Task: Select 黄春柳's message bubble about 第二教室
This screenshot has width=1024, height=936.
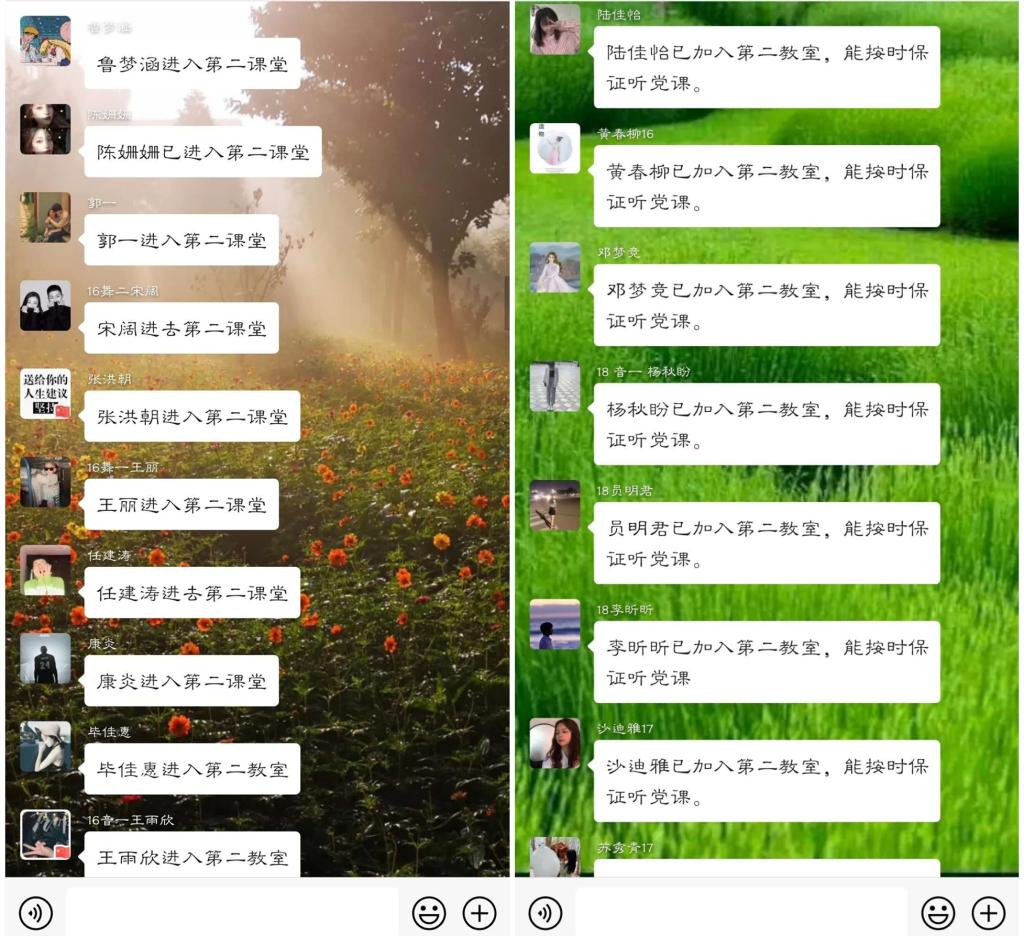Action: tap(767, 186)
